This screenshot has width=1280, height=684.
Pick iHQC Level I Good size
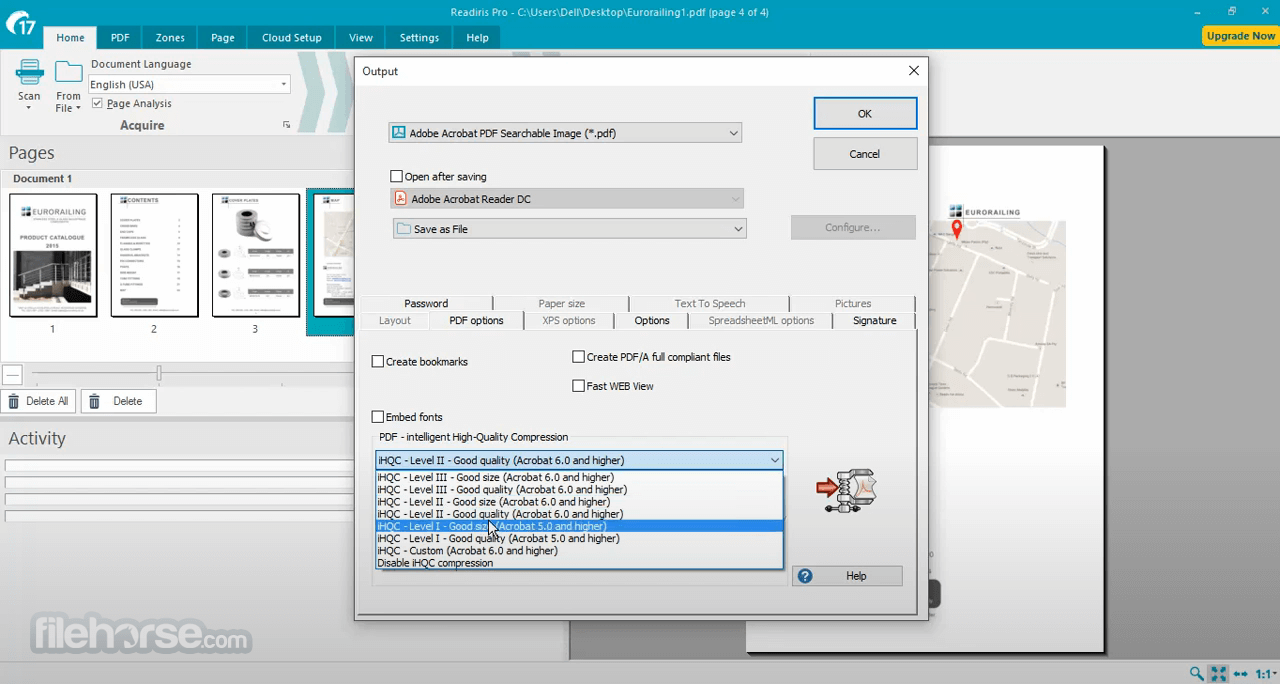(579, 526)
